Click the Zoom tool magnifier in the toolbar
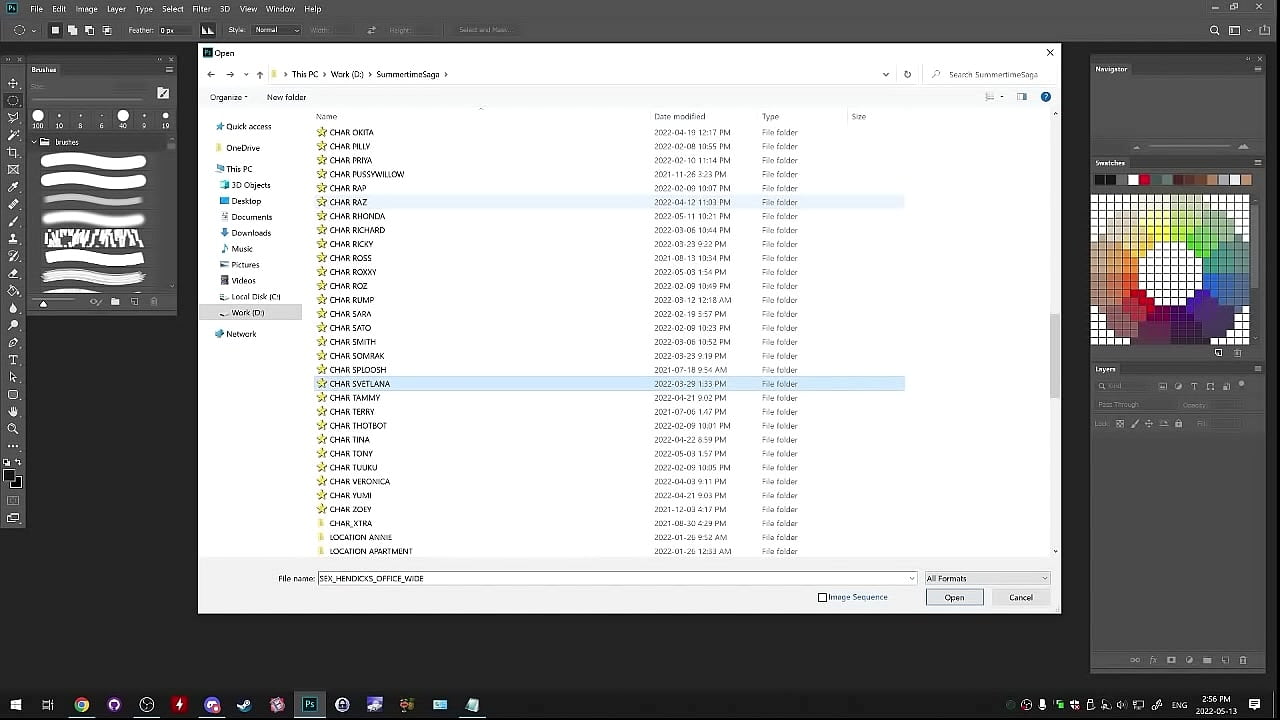1280x720 pixels. (x=13, y=428)
